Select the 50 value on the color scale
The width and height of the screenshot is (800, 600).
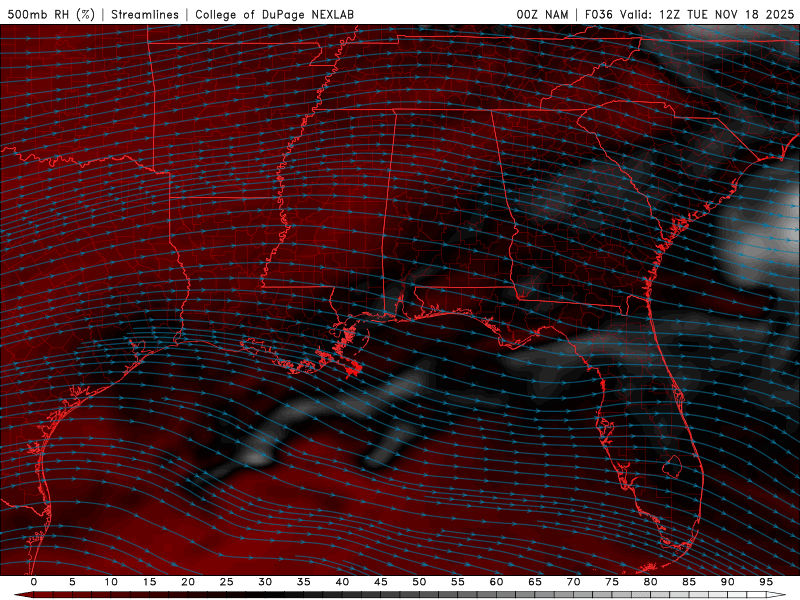(419, 582)
